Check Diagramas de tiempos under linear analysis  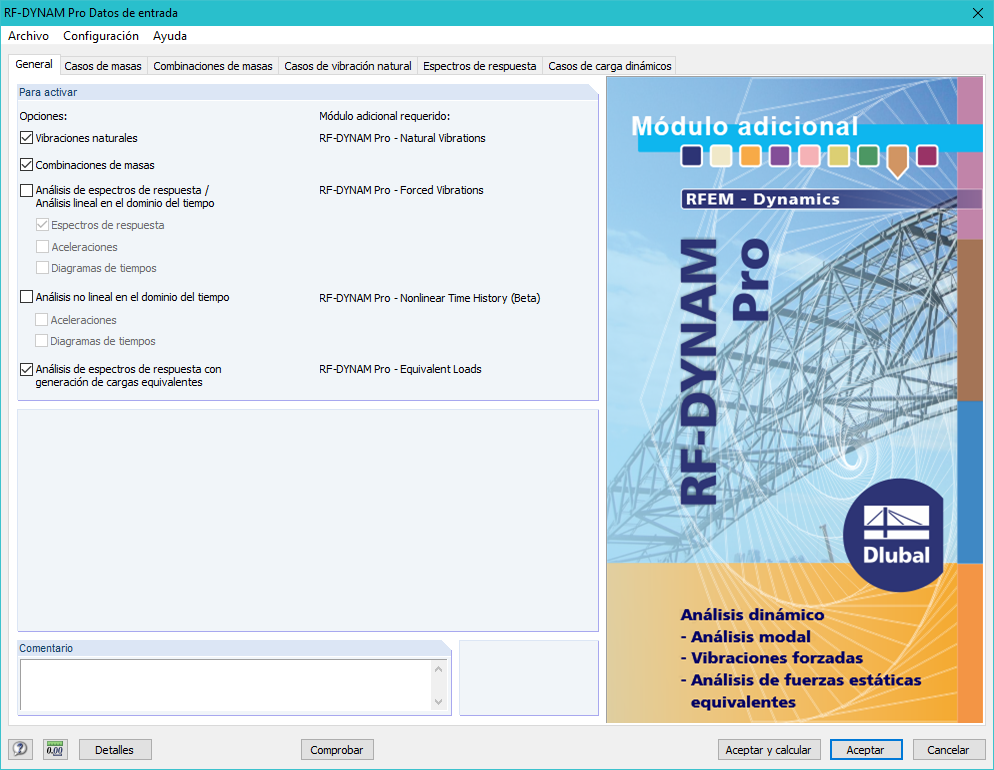42,268
